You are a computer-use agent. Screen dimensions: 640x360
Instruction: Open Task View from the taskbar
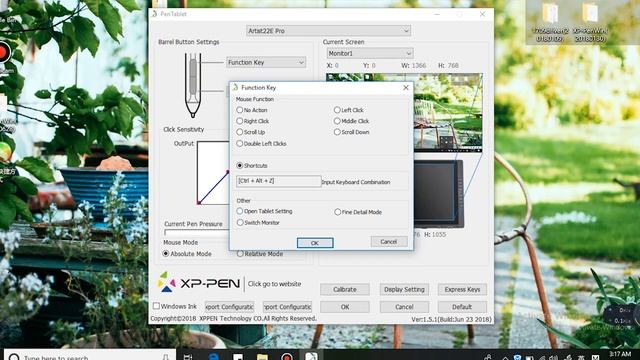[x=188, y=356]
